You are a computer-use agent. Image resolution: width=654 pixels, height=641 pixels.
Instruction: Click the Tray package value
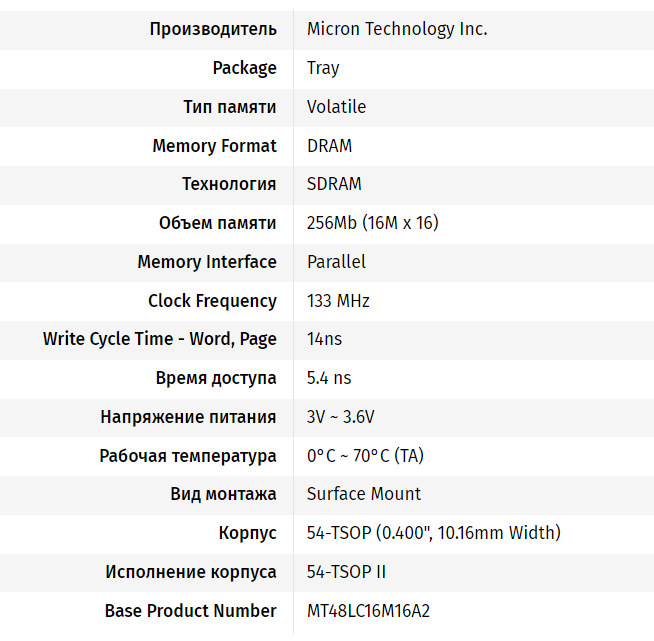tap(323, 68)
